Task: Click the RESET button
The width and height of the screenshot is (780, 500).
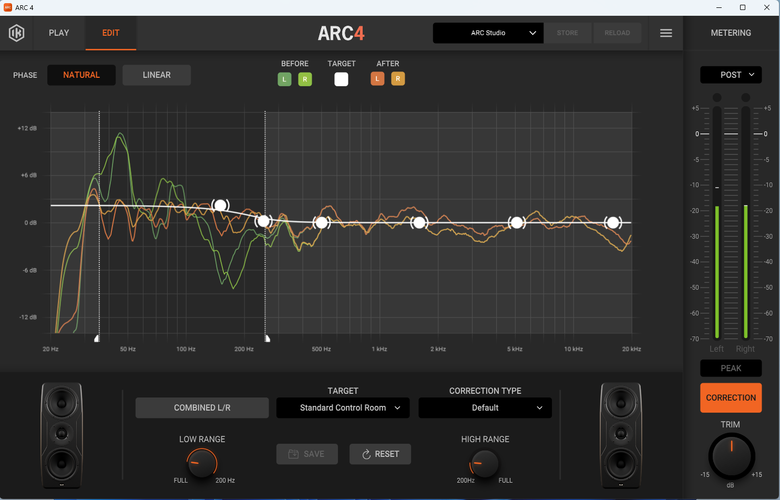Action: pos(380,454)
